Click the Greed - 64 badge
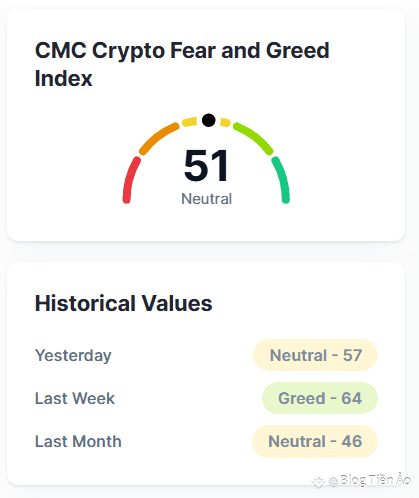Image resolution: width=419 pixels, height=498 pixels. tap(320, 398)
